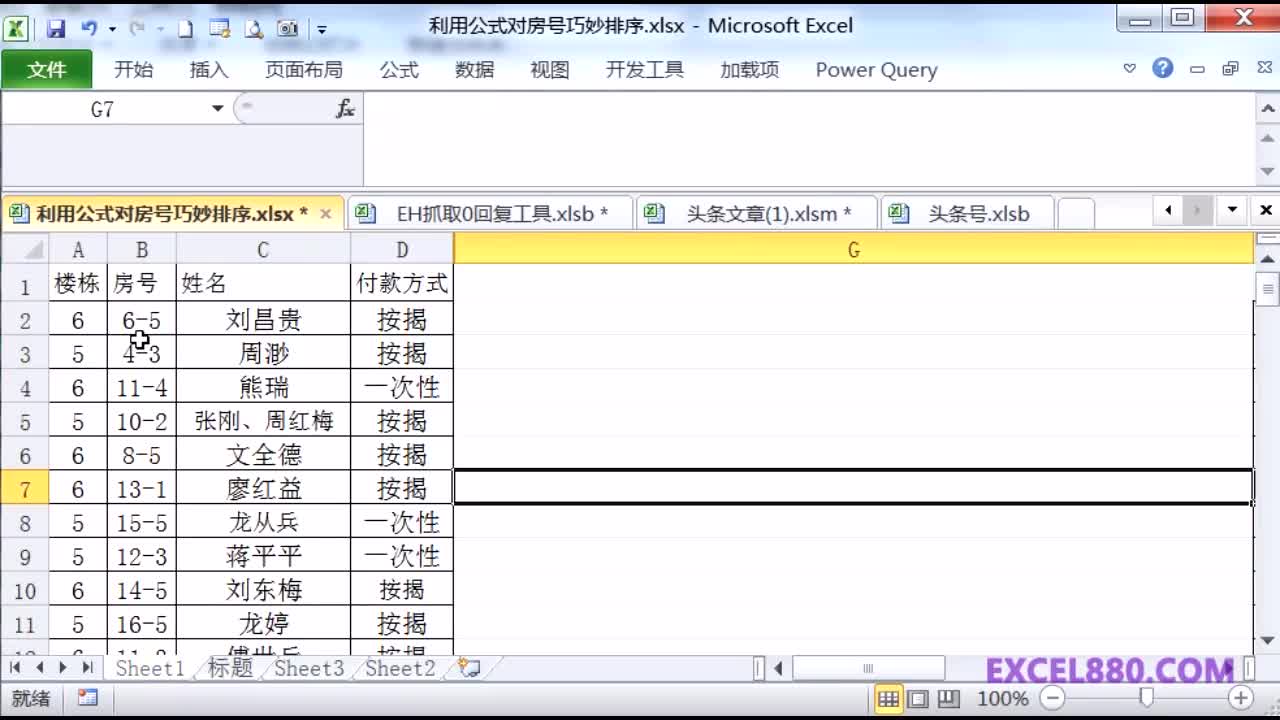This screenshot has height=720, width=1280.
Task: Open the Name Box dropdown
Action: point(216,108)
